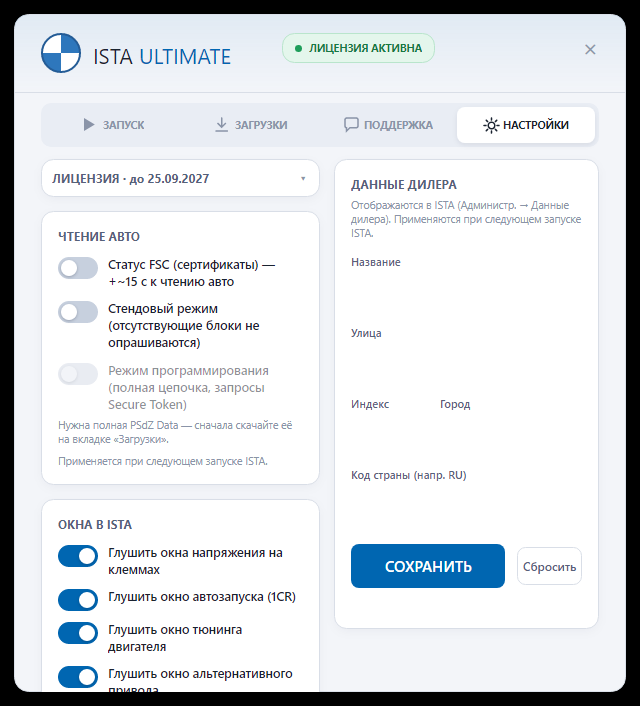This screenshot has width=640, height=706.
Task: Switch to the Загрузки tab
Action: coord(251,125)
